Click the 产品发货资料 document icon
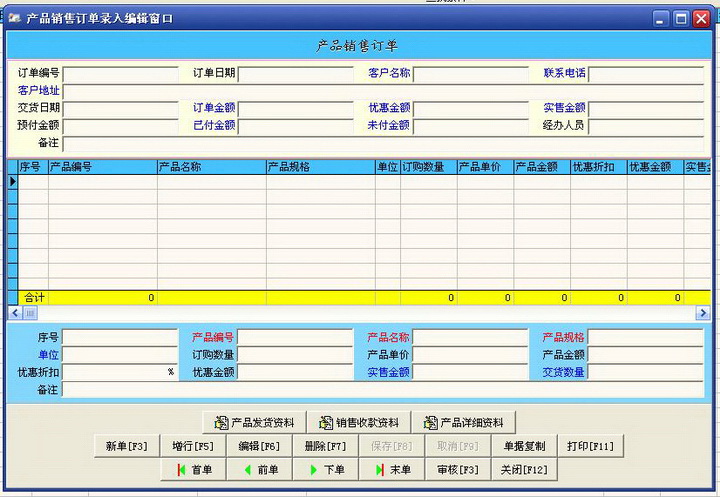720x497 pixels. [x=221, y=423]
